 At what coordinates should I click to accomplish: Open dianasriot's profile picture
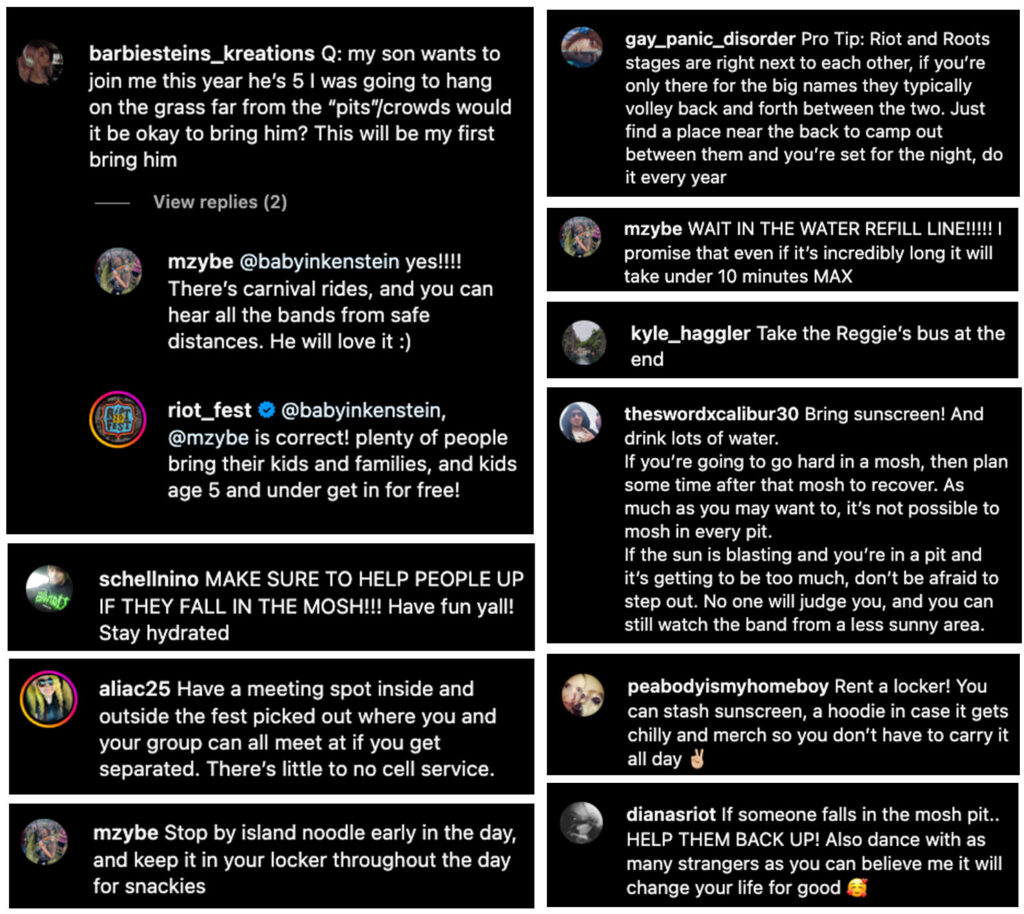coord(581,823)
